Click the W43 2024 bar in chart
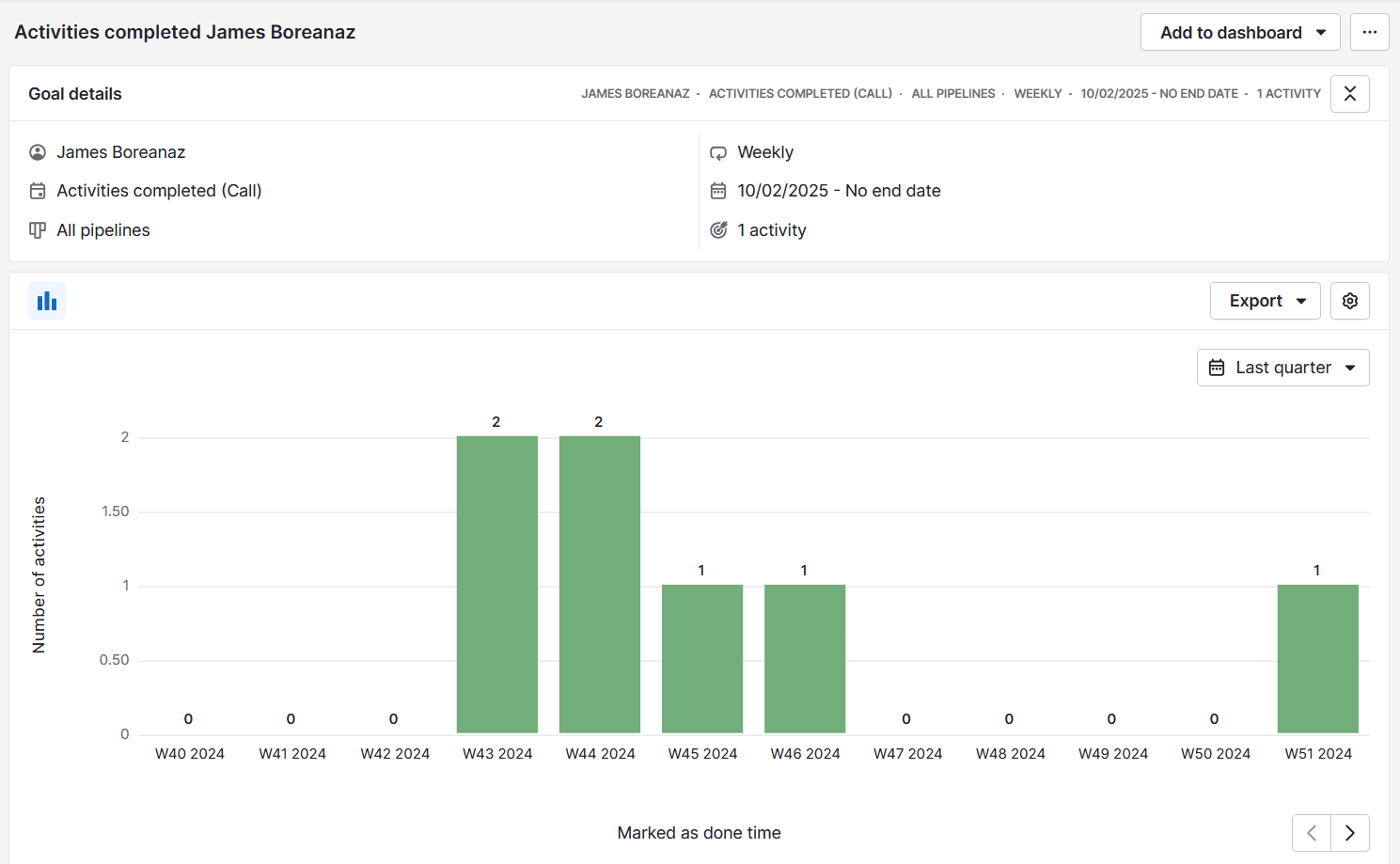1400x864 pixels. (496, 583)
